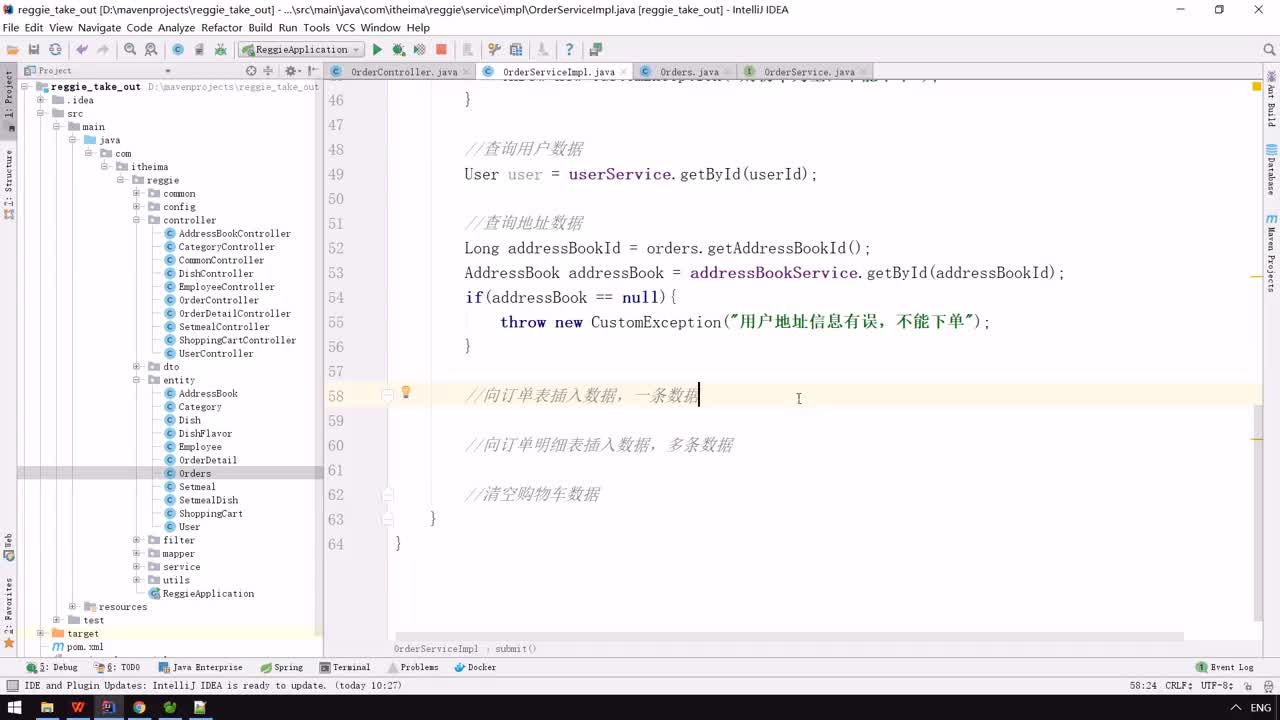Run ReggieApplication with the green play icon
The image size is (1280, 720).
click(x=377, y=49)
